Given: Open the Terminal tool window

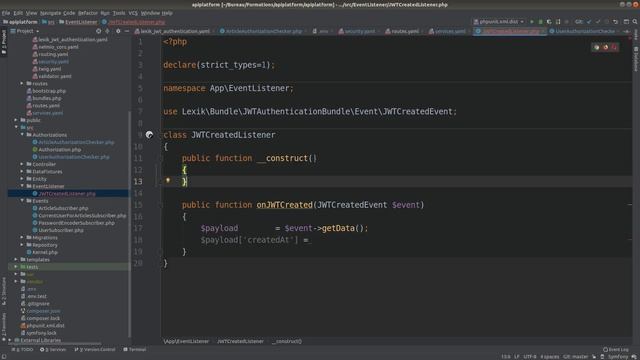Looking at the screenshot, I should coord(135,349).
